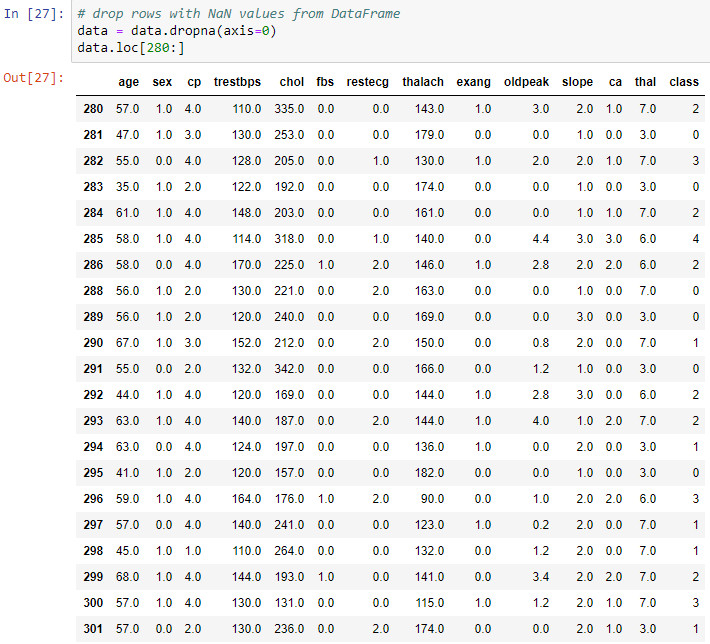
Task: Click oldpeak value 4.4 in row 285
Action: (541, 239)
